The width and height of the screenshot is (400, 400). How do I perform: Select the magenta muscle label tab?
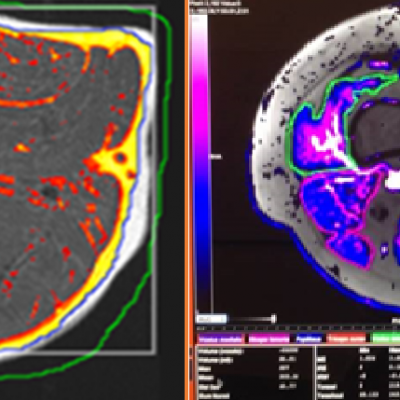269,339
